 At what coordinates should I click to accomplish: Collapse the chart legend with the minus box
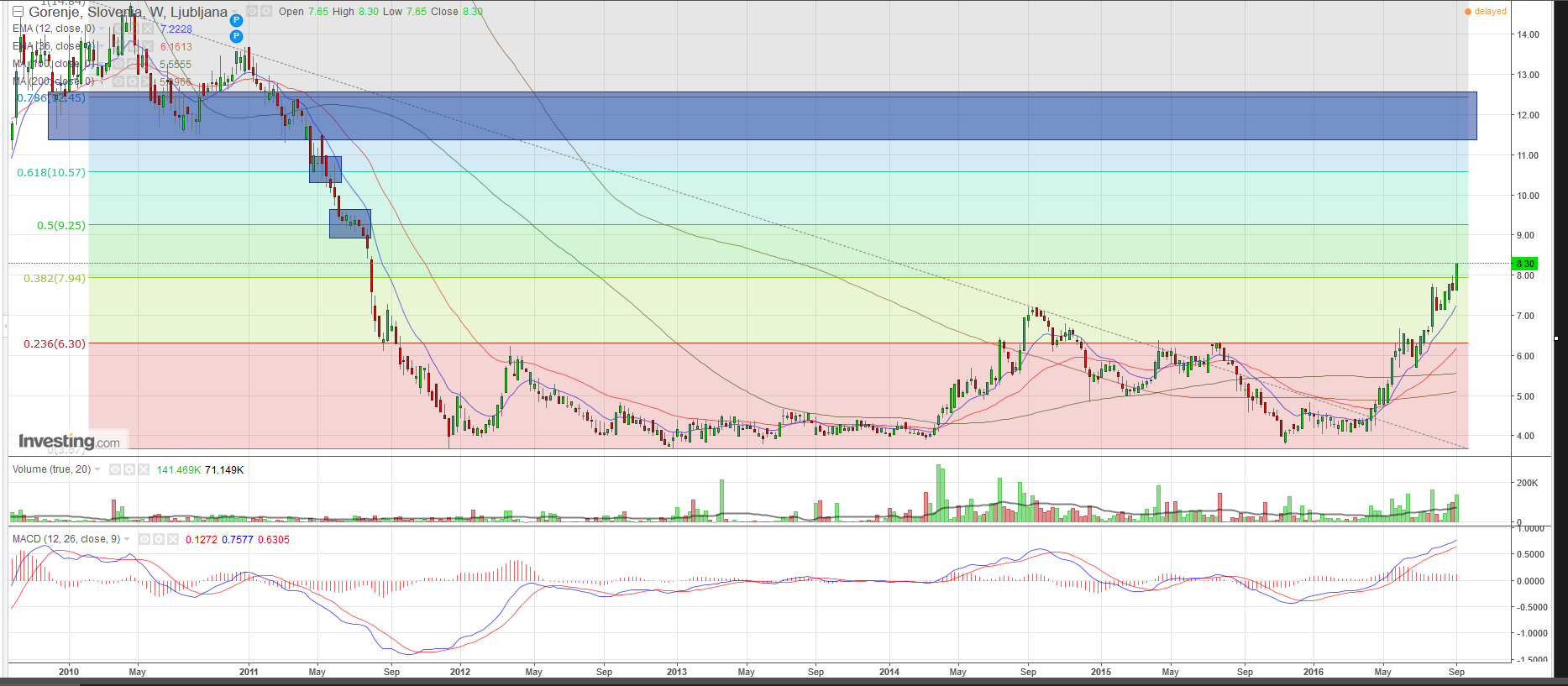coord(18,12)
